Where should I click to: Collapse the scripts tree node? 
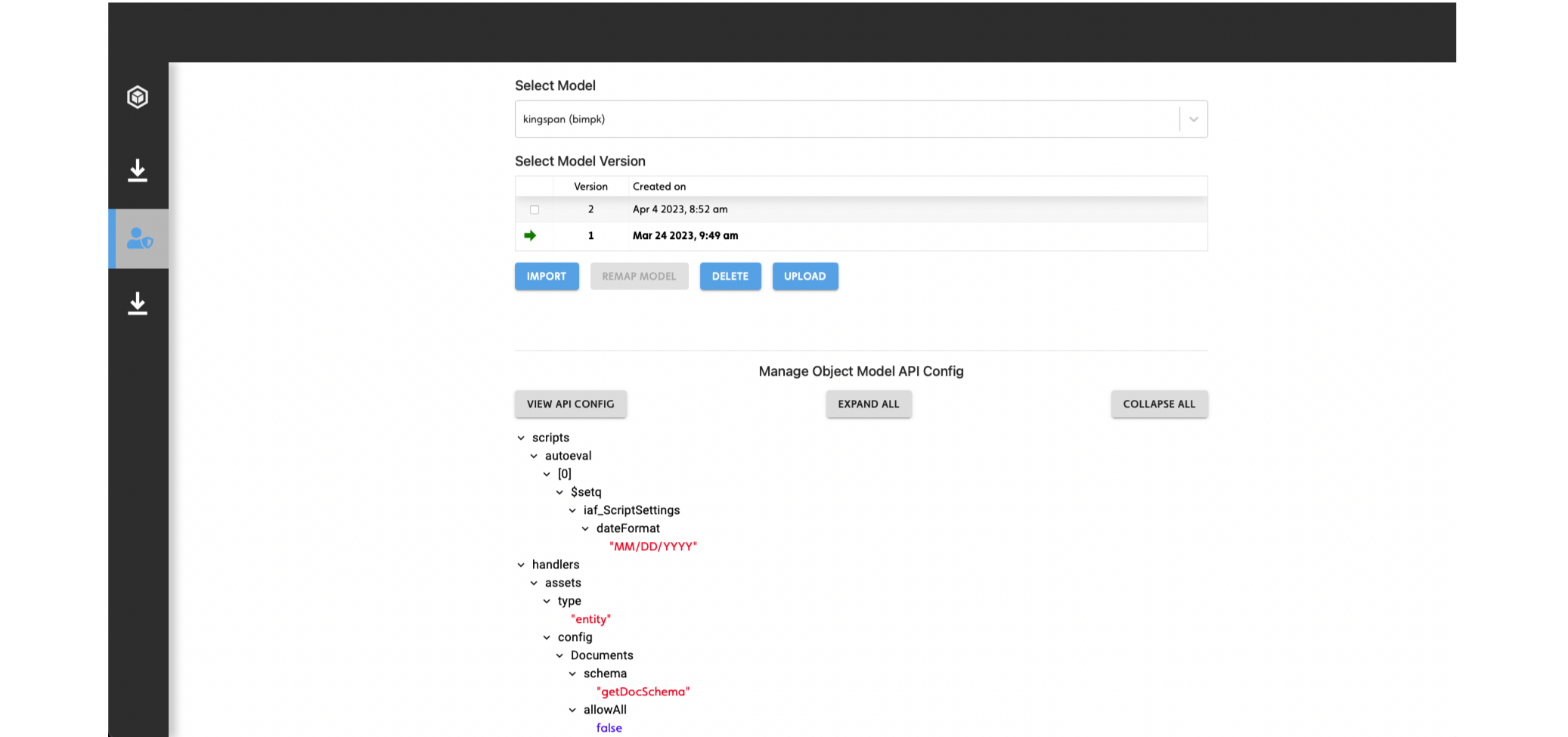(521, 438)
